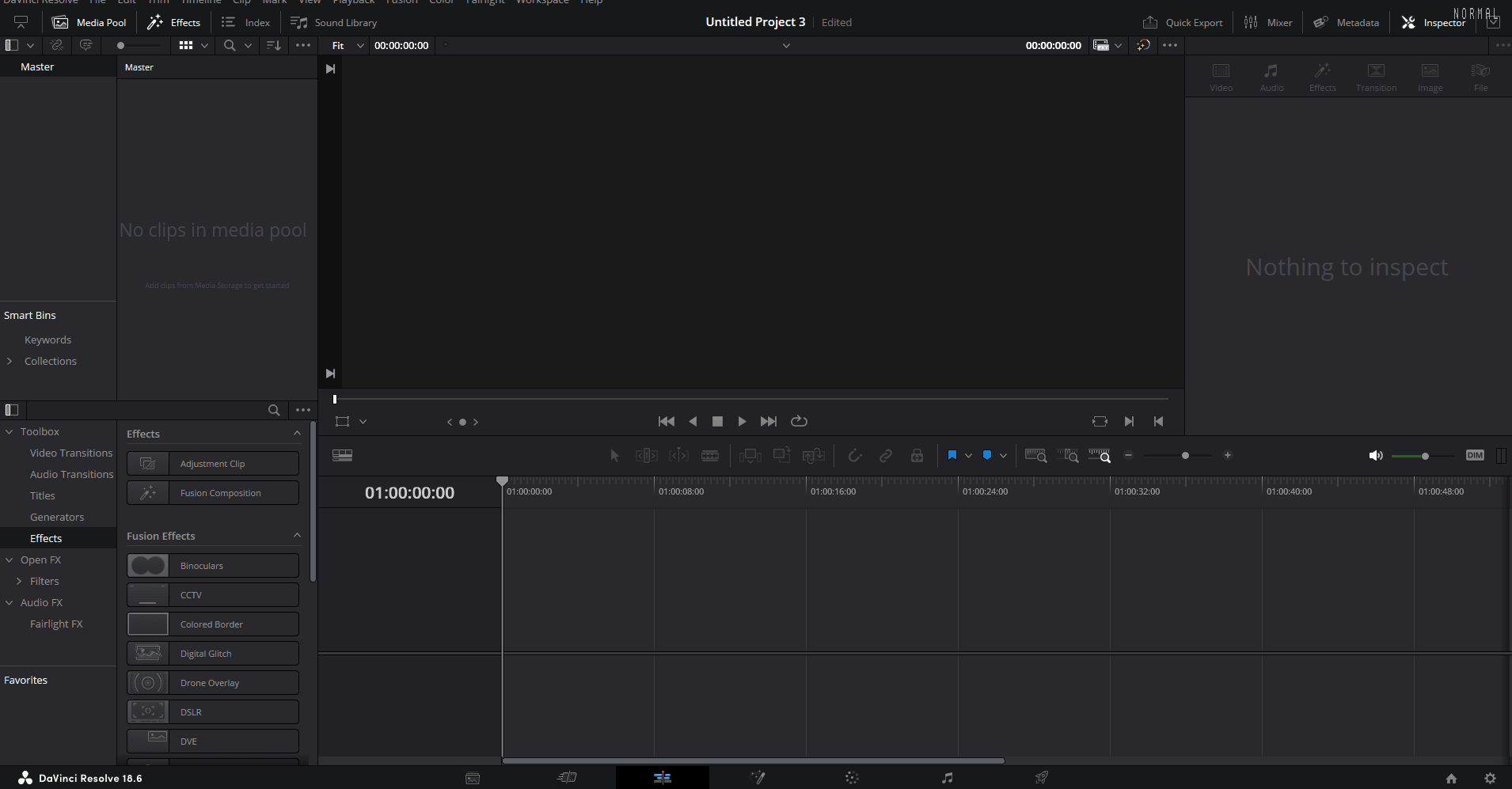Toggle DIM audio button
The image size is (1512, 789).
pyautogui.click(x=1475, y=455)
